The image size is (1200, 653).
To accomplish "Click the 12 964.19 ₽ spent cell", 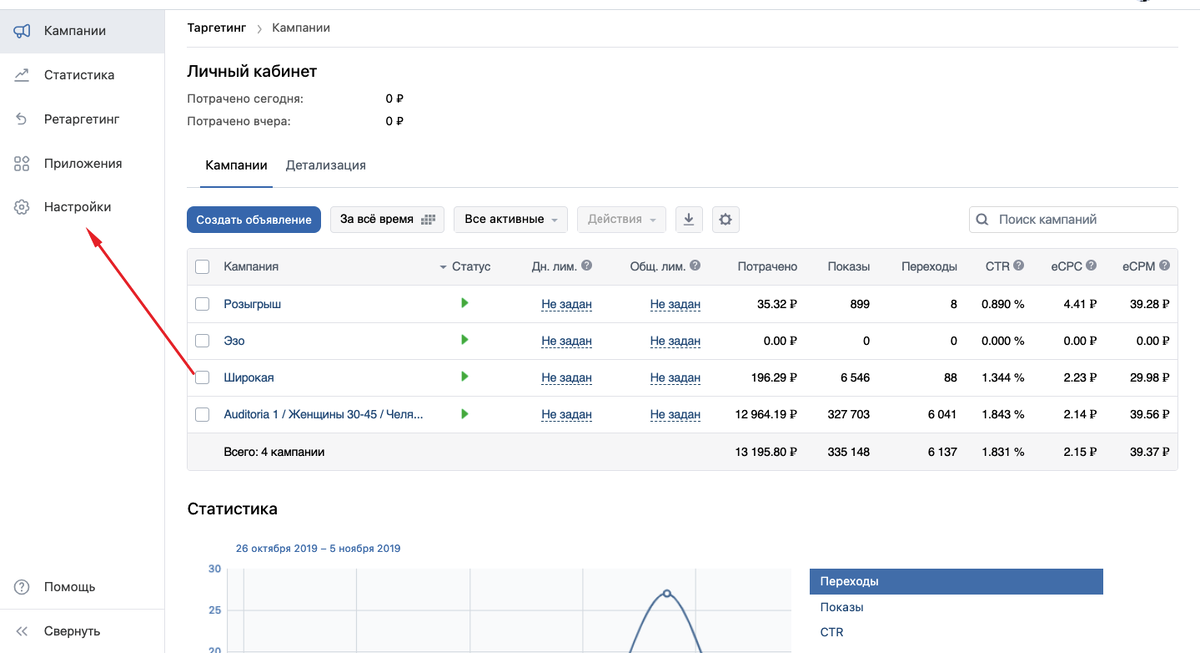I will 766,415.
